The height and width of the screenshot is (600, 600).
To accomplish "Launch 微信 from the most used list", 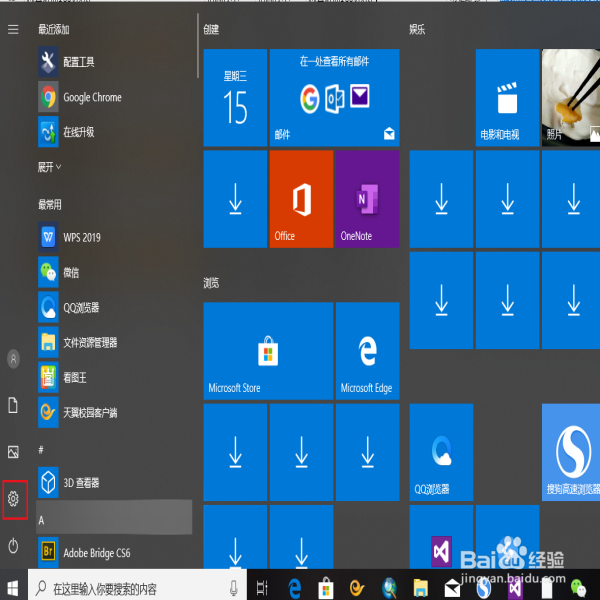I will click(x=115, y=272).
